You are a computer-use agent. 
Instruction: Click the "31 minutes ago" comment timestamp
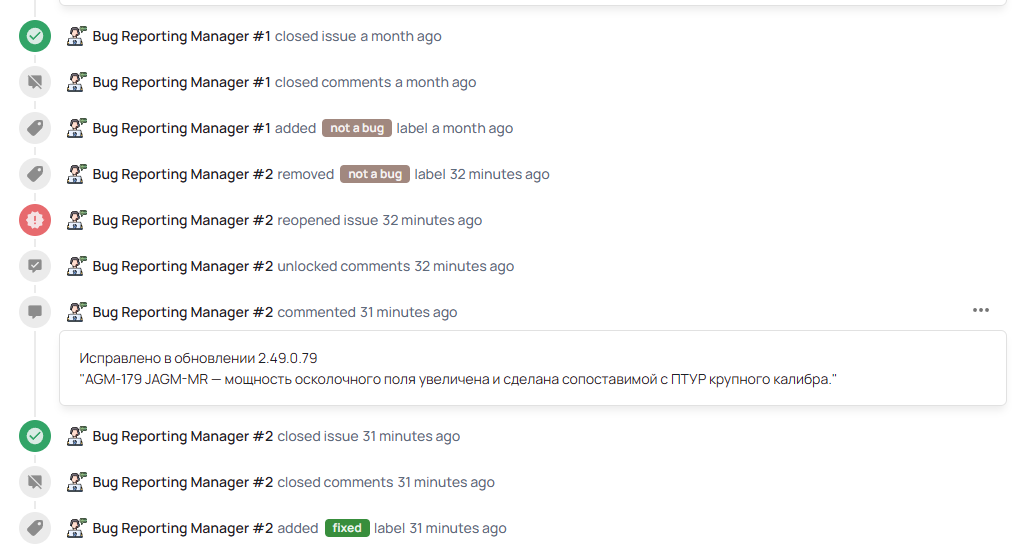[408, 312]
